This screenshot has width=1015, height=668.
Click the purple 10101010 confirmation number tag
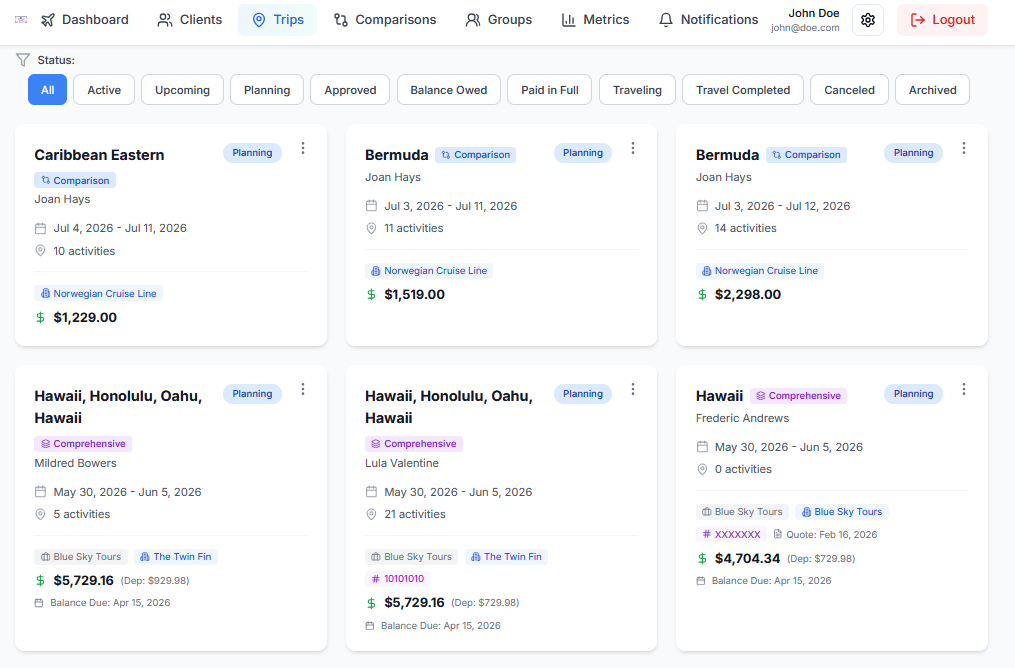pos(397,579)
